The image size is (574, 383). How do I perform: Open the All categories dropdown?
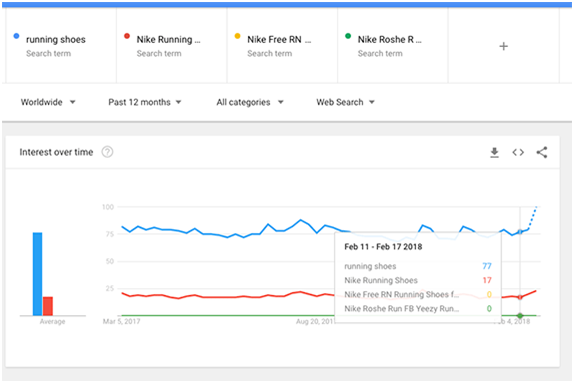[x=250, y=102]
